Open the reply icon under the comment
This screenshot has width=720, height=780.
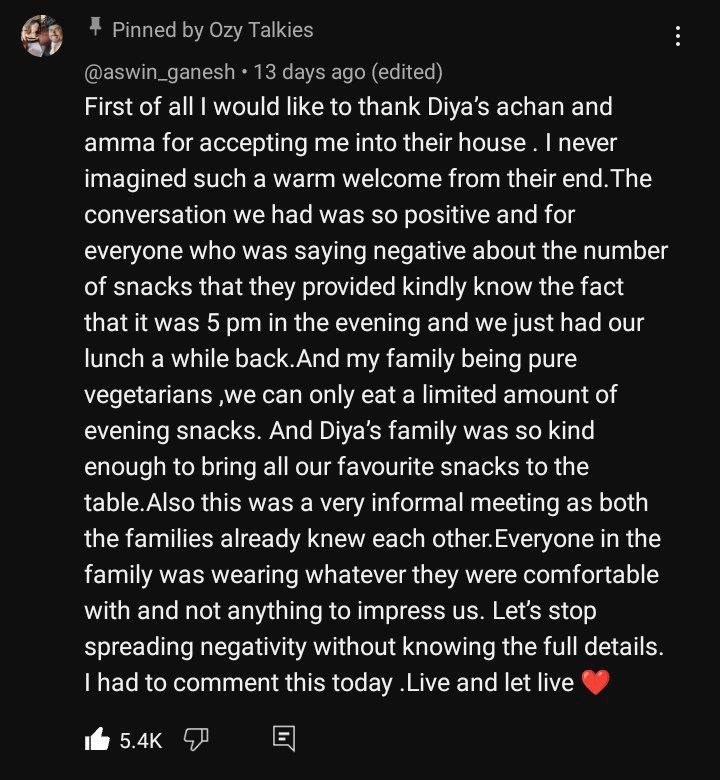(x=284, y=739)
